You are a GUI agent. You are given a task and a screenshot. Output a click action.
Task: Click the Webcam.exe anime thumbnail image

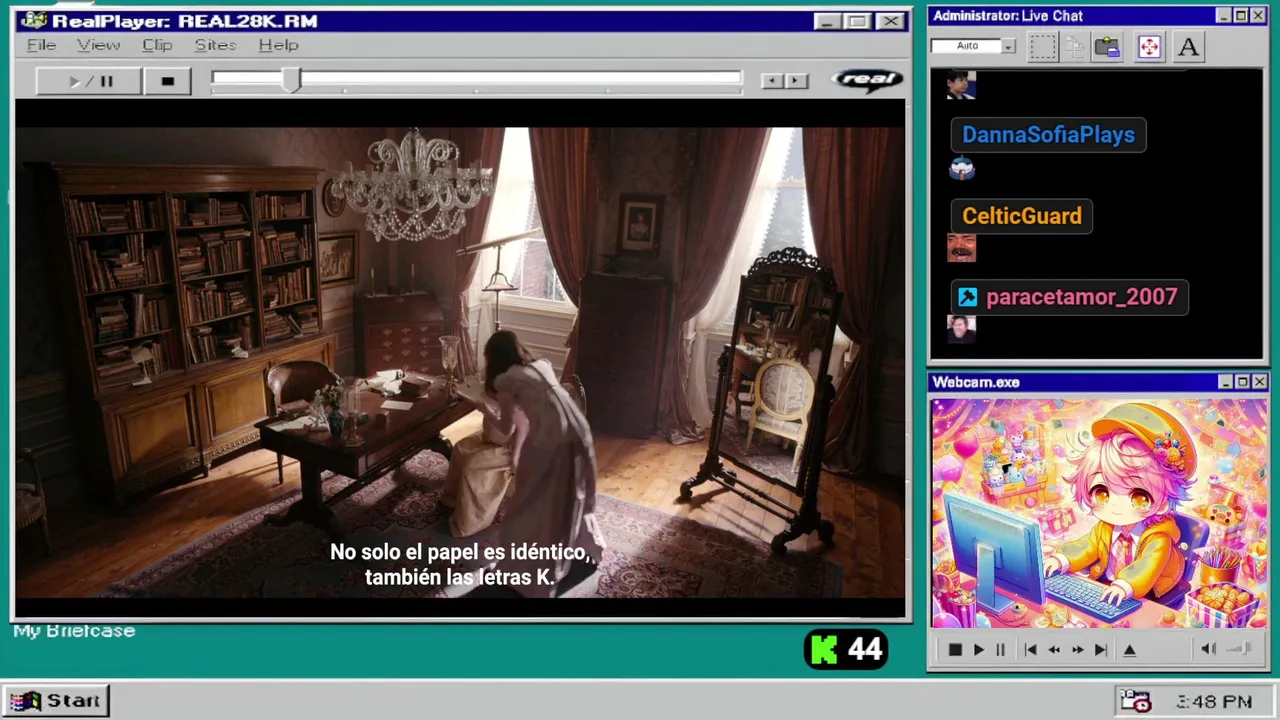(1099, 514)
